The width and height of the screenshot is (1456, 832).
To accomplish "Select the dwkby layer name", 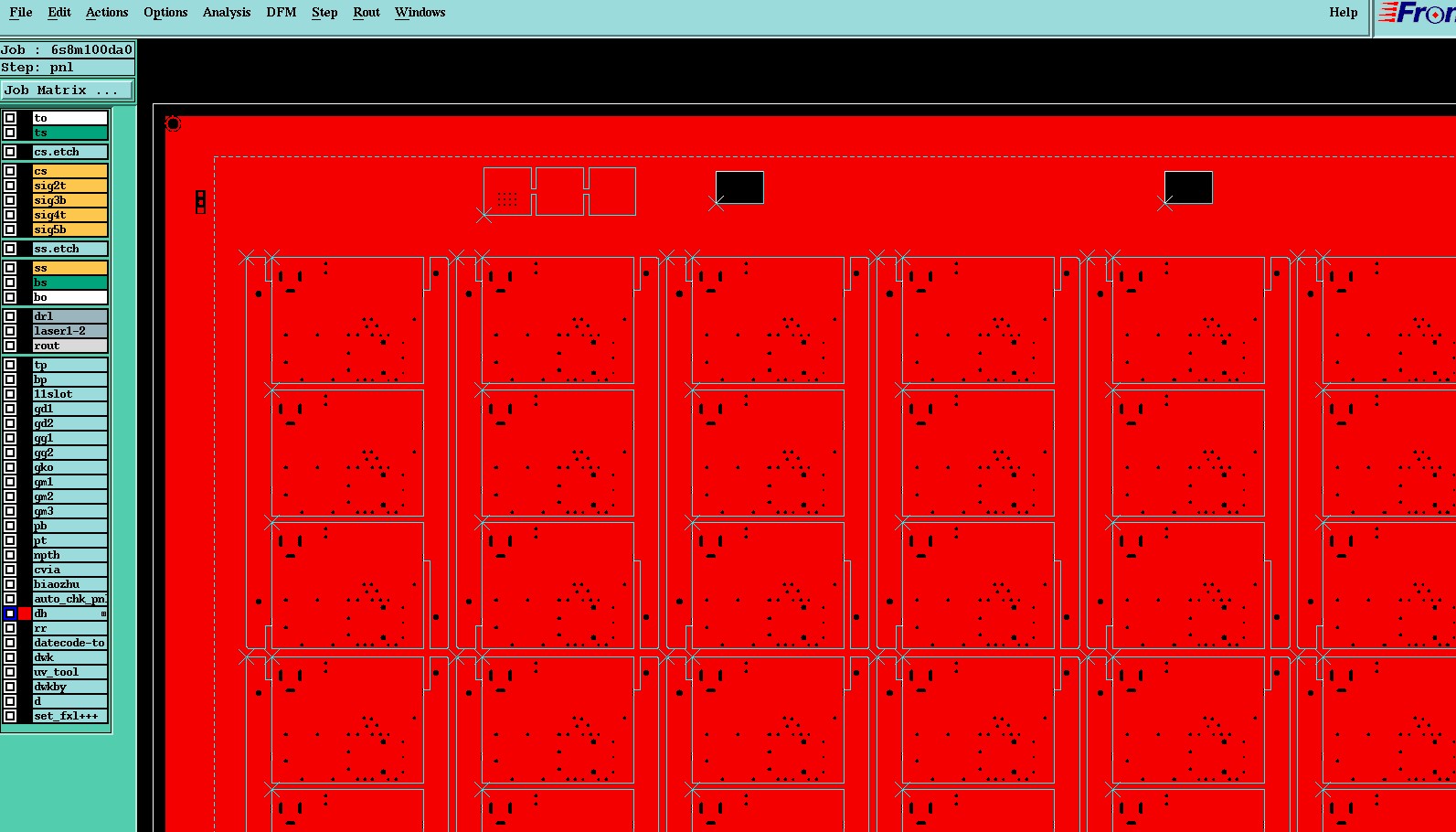I will click(x=70, y=687).
